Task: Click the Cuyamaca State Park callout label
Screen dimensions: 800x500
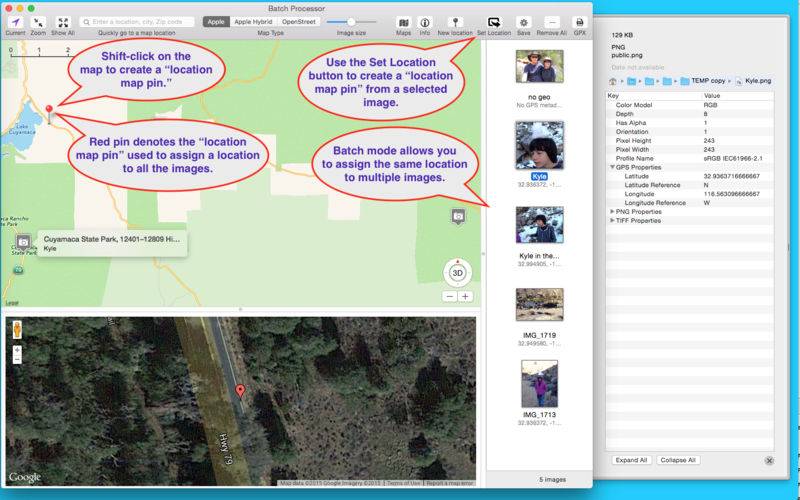Action: pyautogui.click(x=112, y=243)
